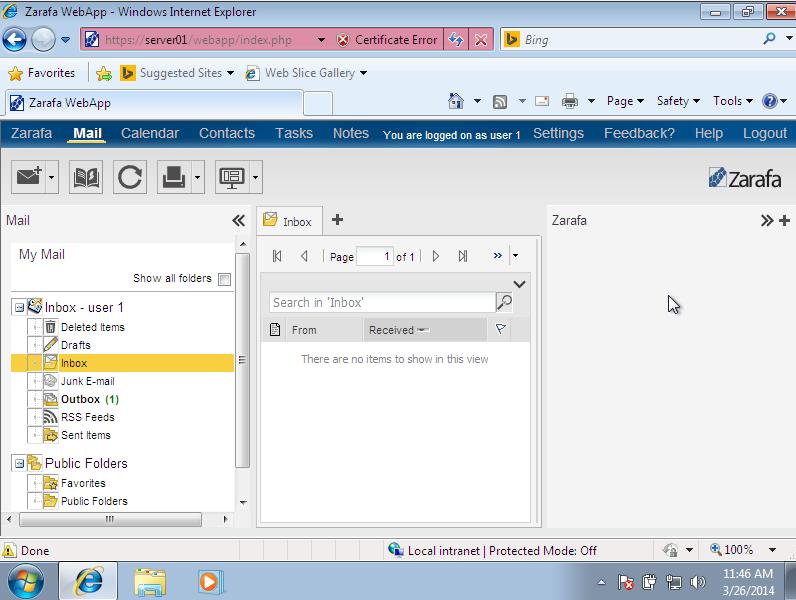
Task: Select the Junk E-mail folder
Action: click(87, 381)
